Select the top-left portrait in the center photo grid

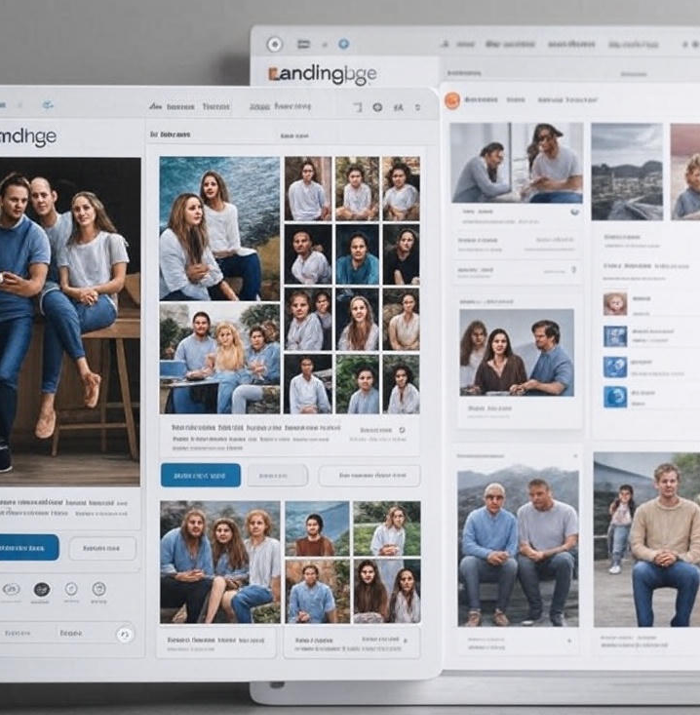pos(307,188)
